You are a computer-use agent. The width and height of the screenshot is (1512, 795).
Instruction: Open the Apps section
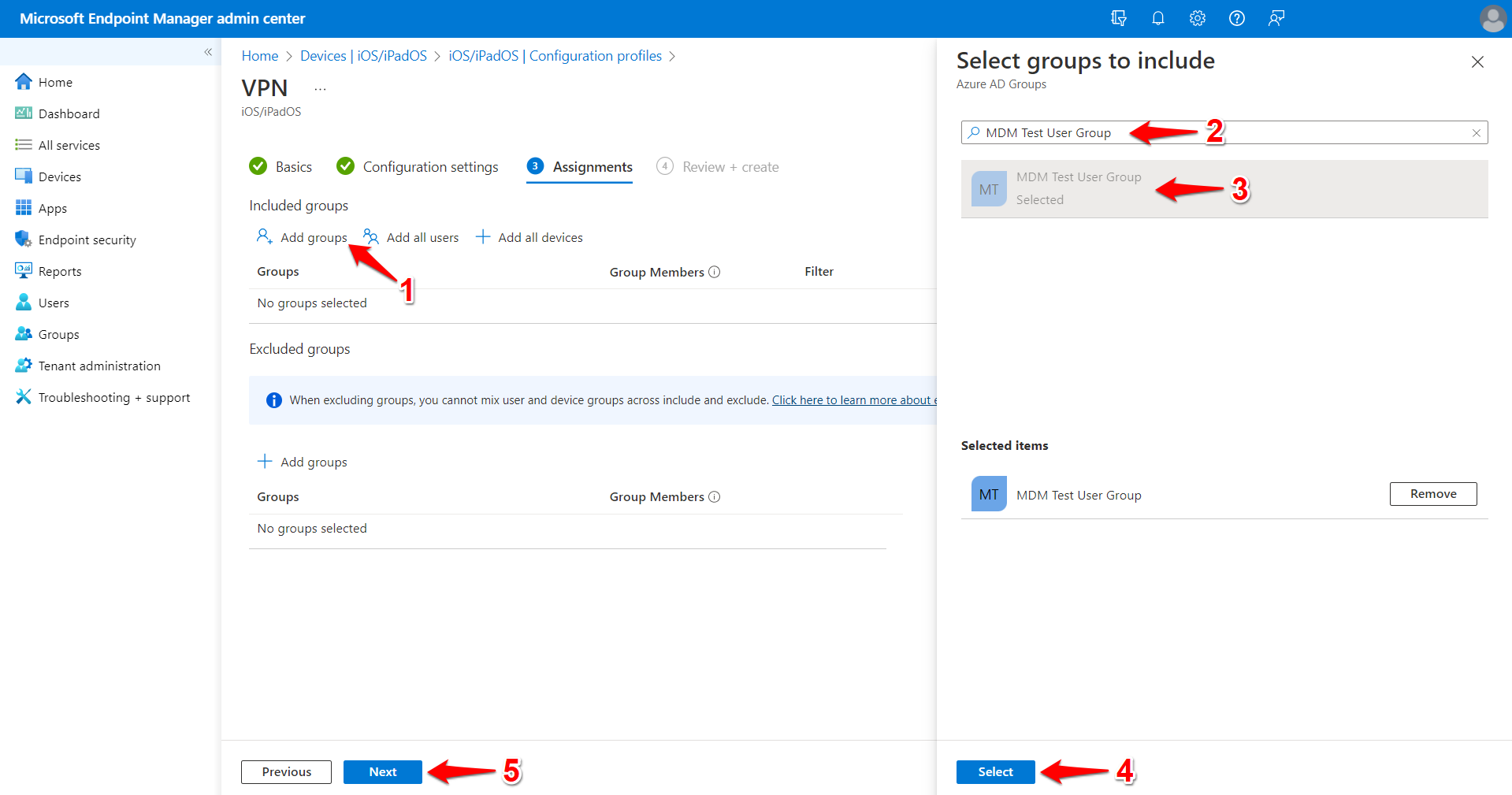tap(52, 208)
